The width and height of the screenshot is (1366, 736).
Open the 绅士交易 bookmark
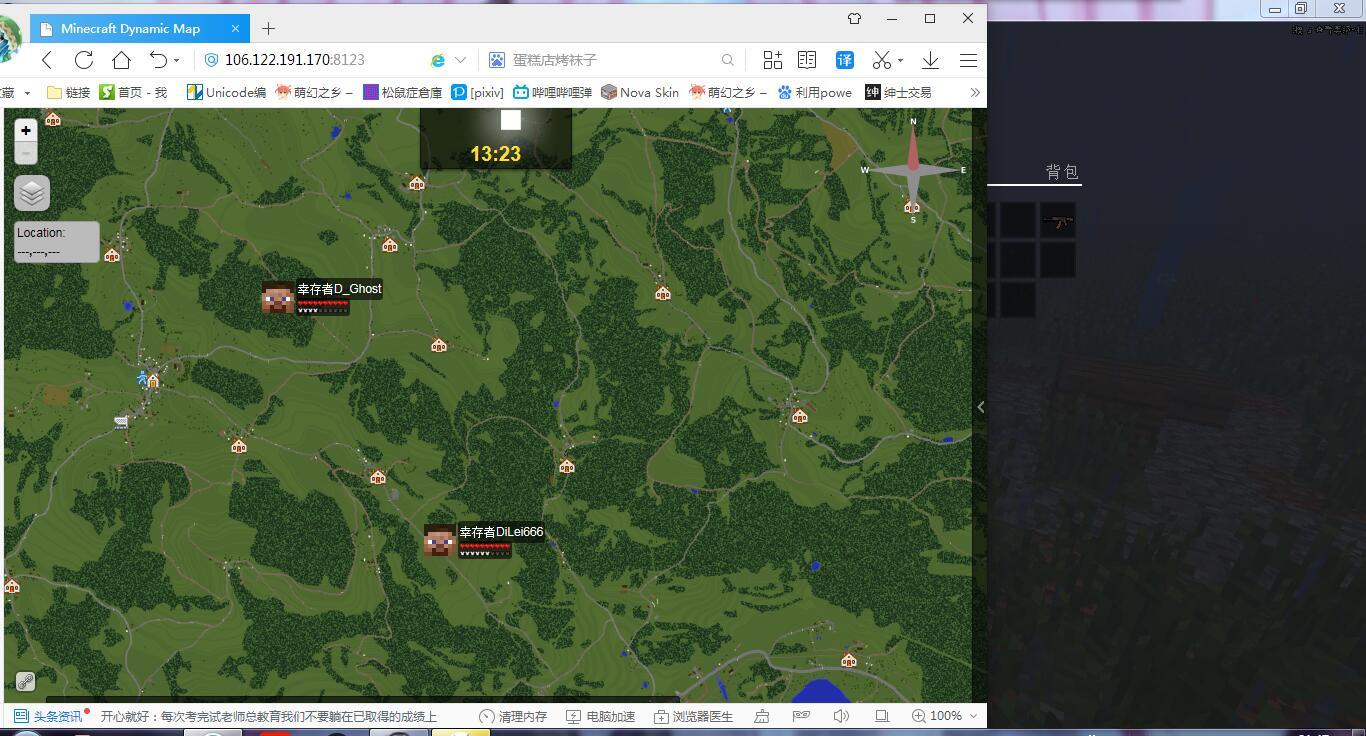pyautogui.click(x=898, y=92)
